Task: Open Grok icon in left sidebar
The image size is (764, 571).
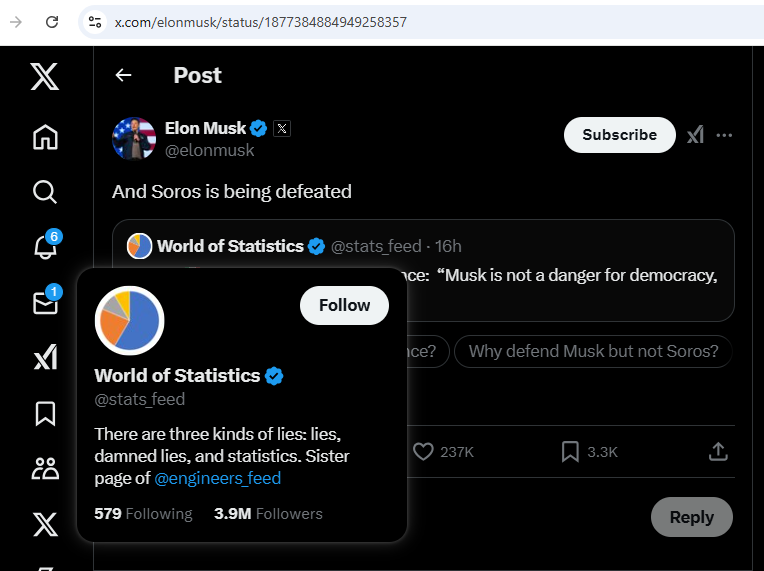Action: tap(46, 357)
